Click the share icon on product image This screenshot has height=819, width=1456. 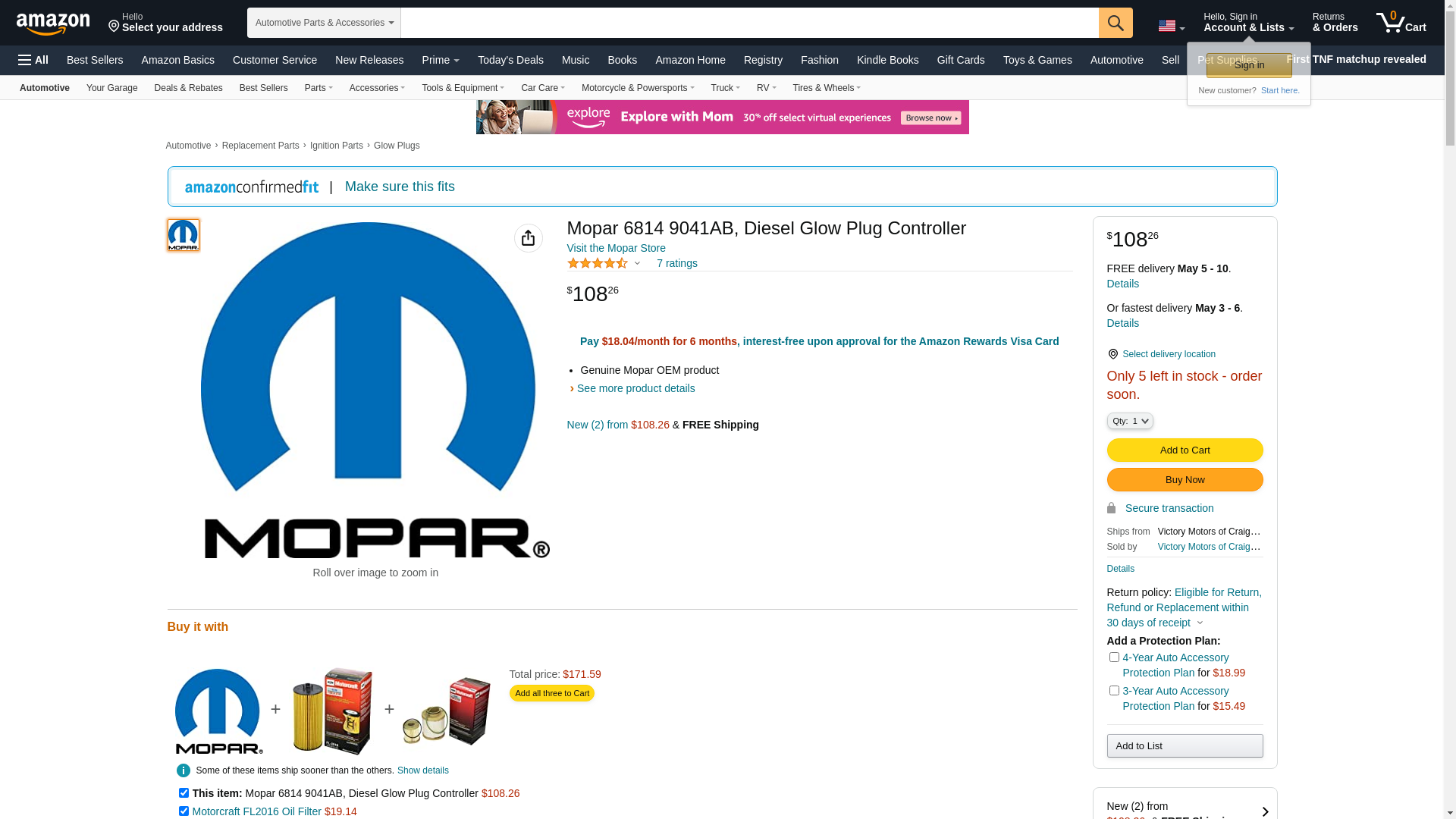528,238
